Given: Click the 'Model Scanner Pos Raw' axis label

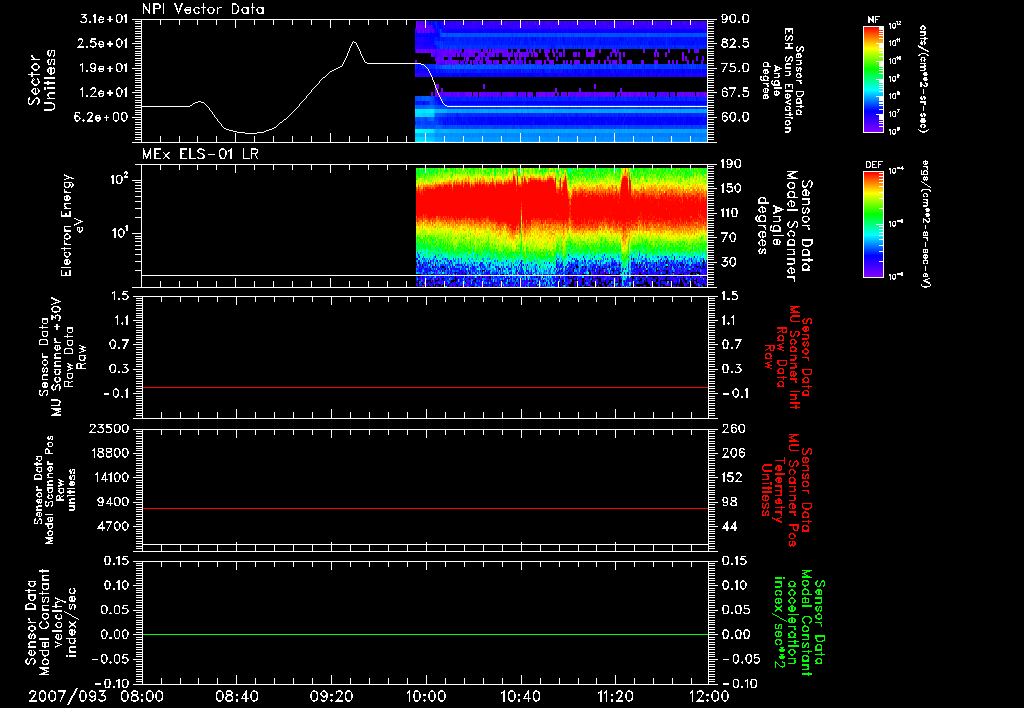Looking at the screenshot, I should tap(55, 490).
